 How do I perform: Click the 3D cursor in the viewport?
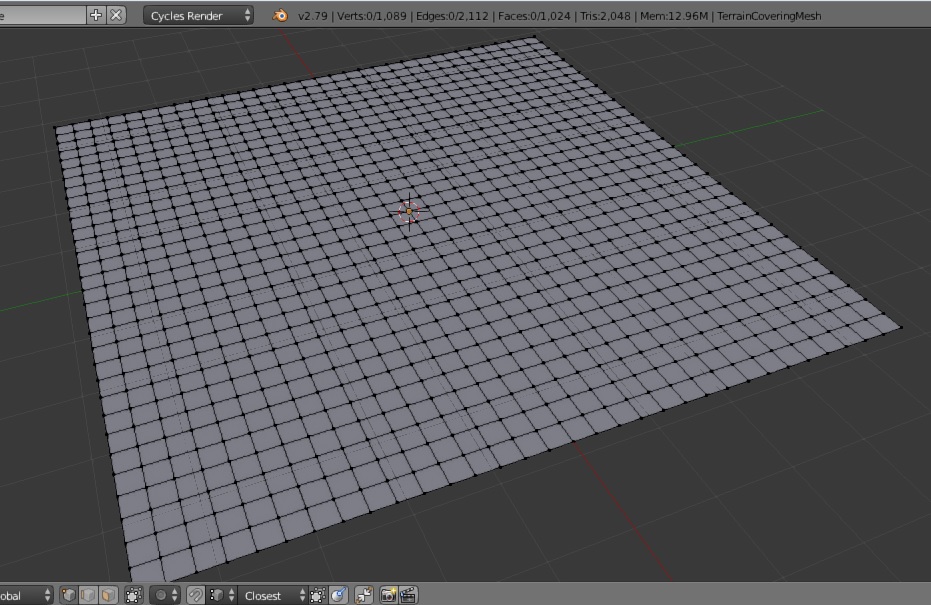[409, 211]
